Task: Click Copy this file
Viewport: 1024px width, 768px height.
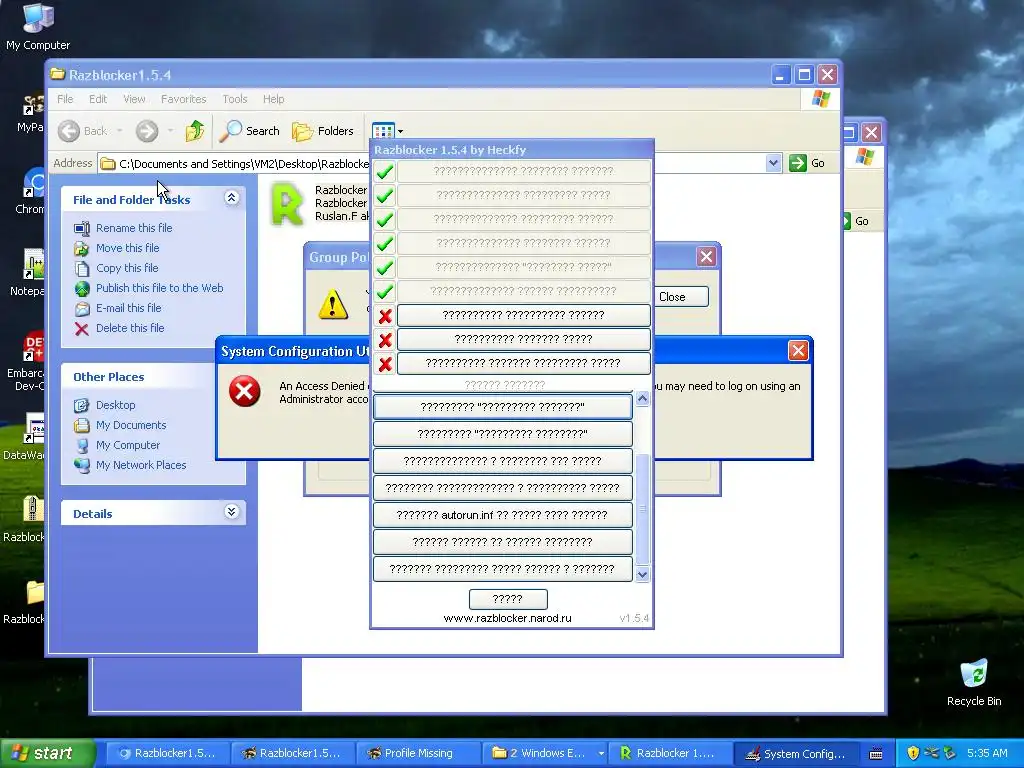Action: pyautogui.click(x=127, y=268)
